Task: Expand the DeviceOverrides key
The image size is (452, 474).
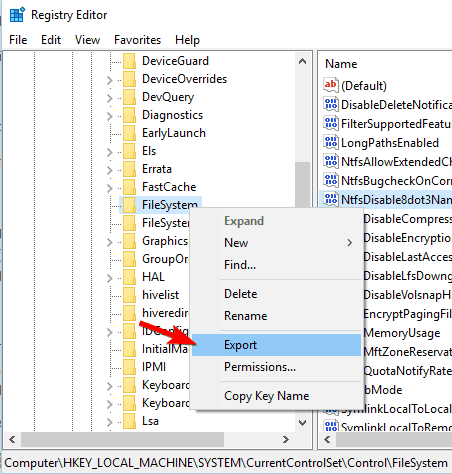Action: click(x=110, y=80)
